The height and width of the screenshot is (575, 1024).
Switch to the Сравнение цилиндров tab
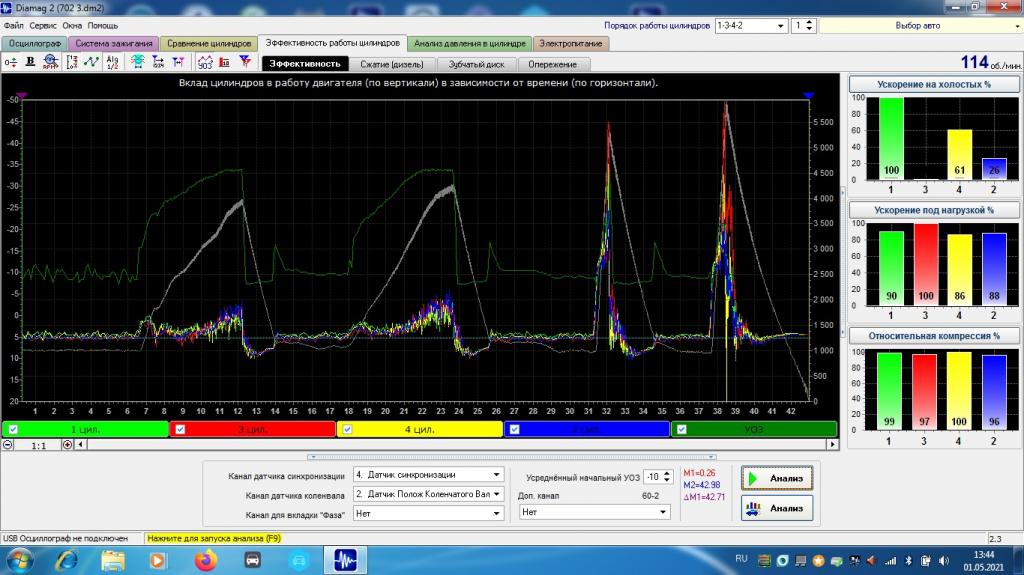[209, 43]
